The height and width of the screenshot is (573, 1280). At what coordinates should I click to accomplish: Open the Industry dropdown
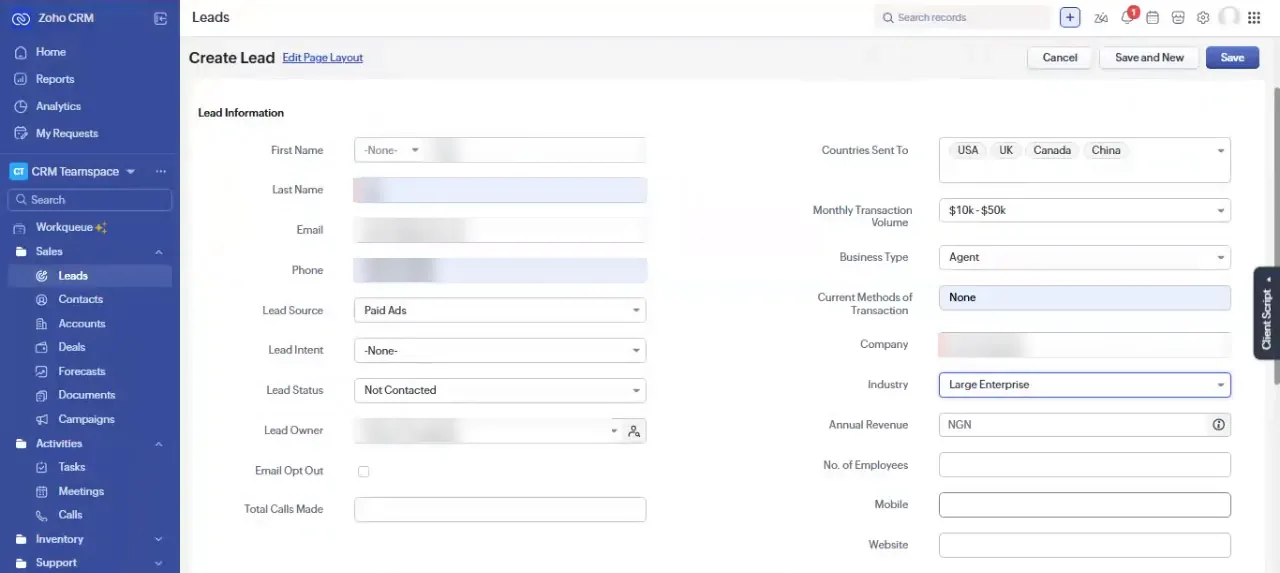coord(1085,385)
